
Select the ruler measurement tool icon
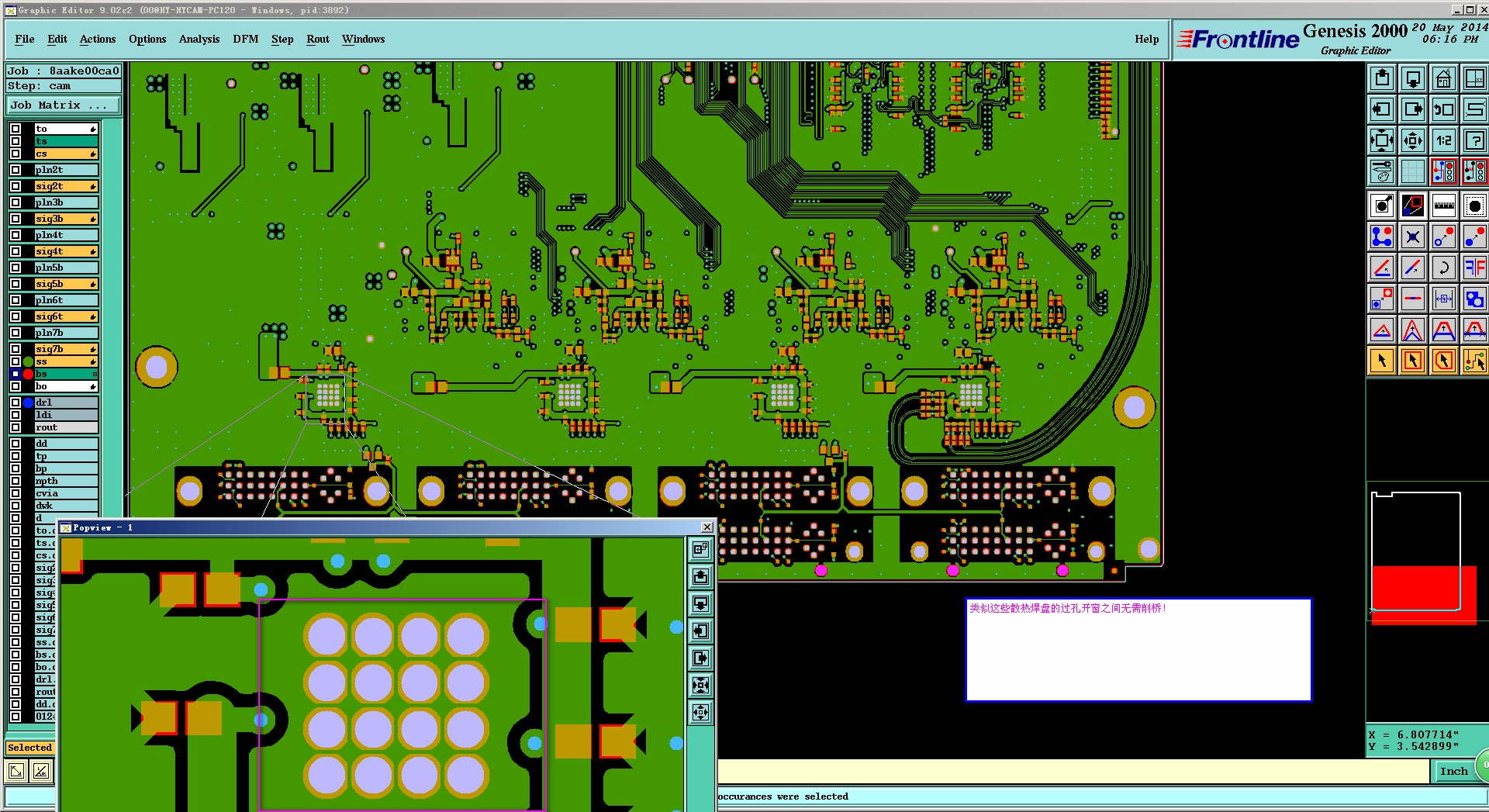click(1443, 206)
